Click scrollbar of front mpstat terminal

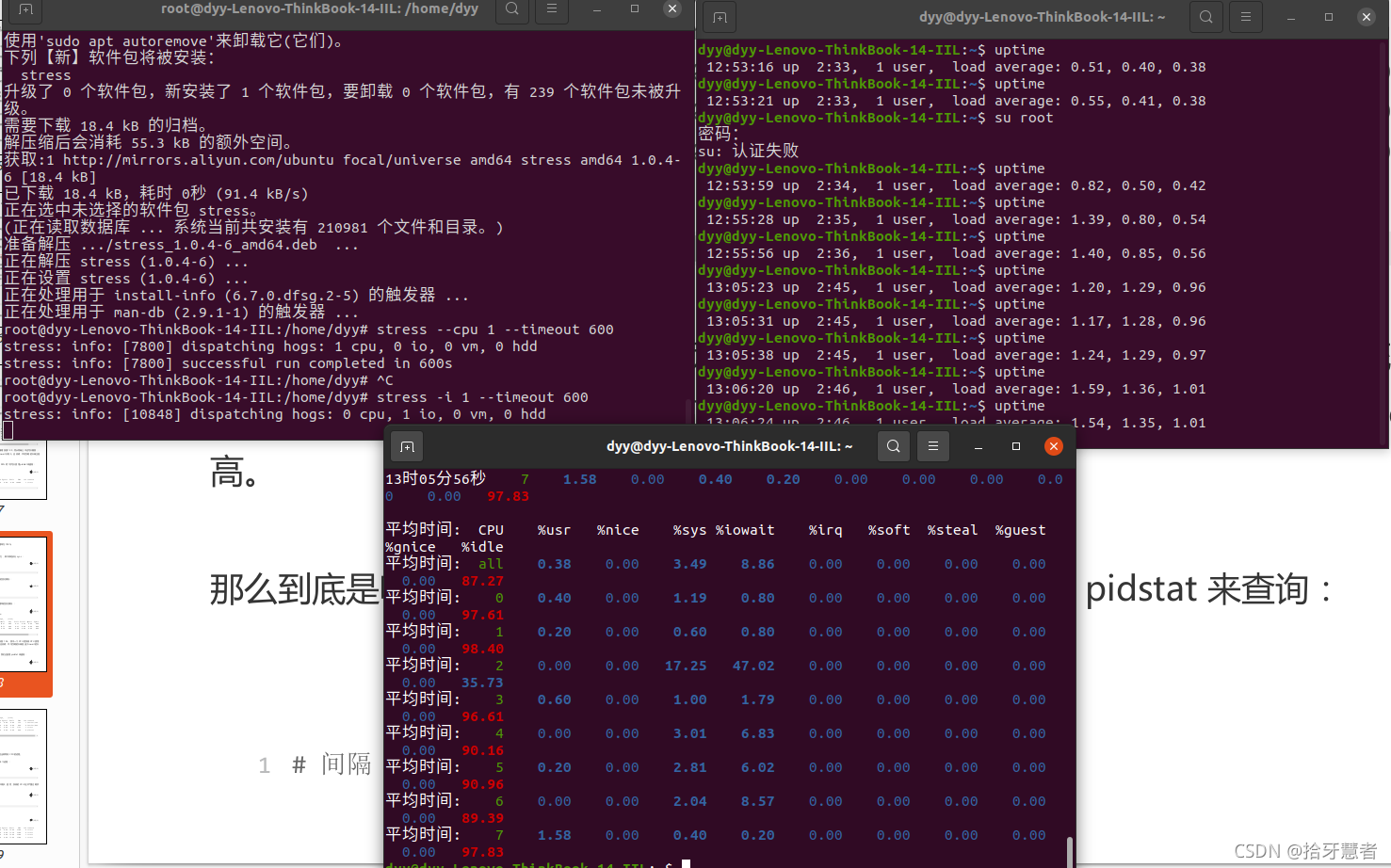1070,850
